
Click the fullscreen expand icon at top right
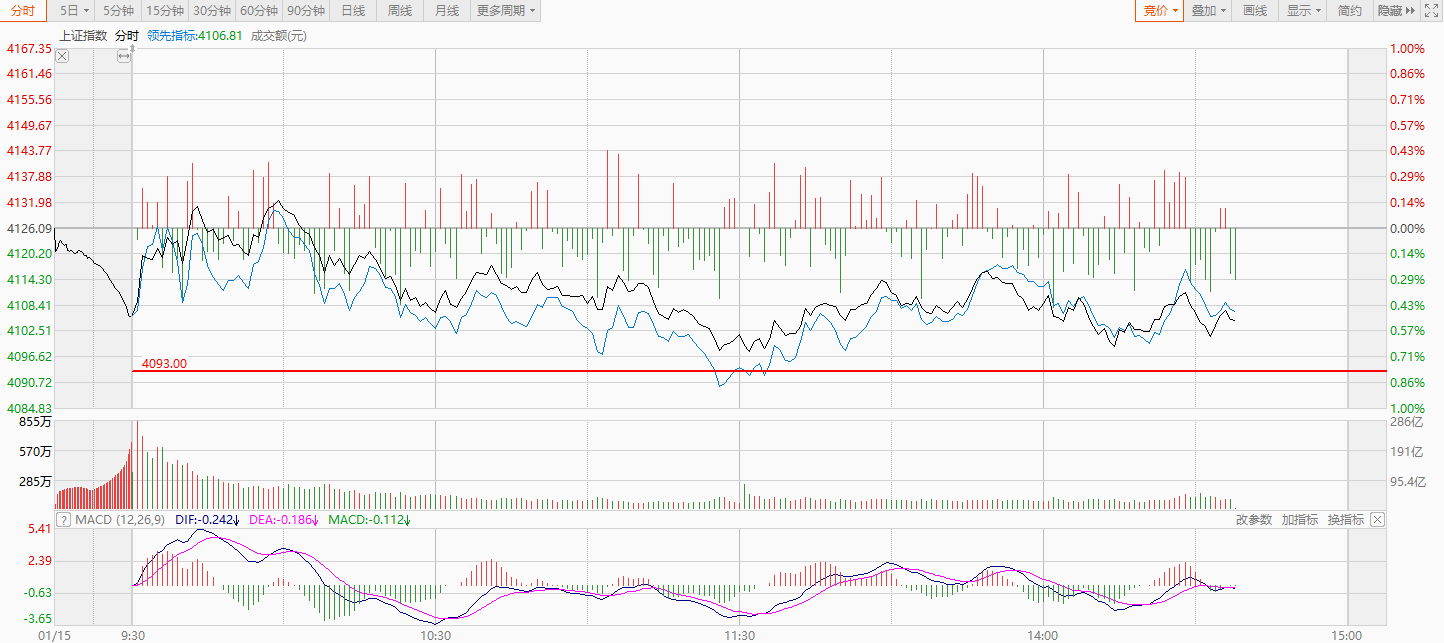point(1429,11)
